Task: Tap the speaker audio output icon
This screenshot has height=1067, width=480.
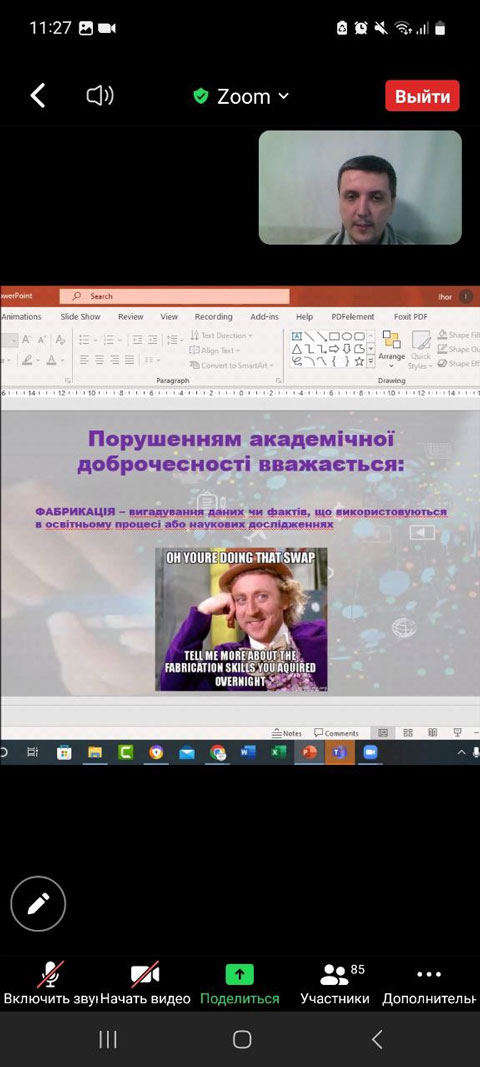Action: click(99, 96)
